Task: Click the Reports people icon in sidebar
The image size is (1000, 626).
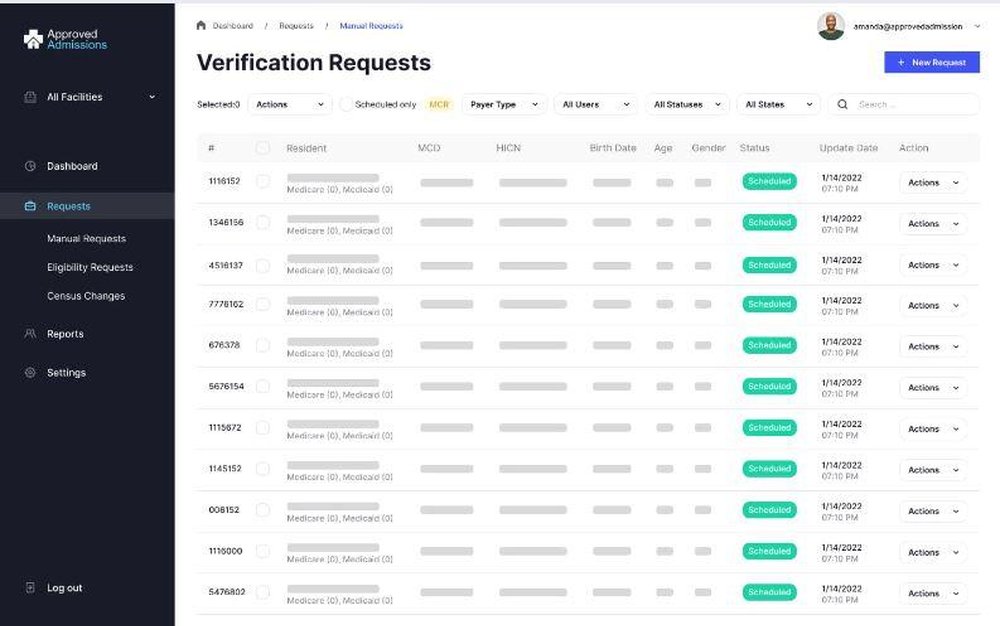Action: click(30, 334)
